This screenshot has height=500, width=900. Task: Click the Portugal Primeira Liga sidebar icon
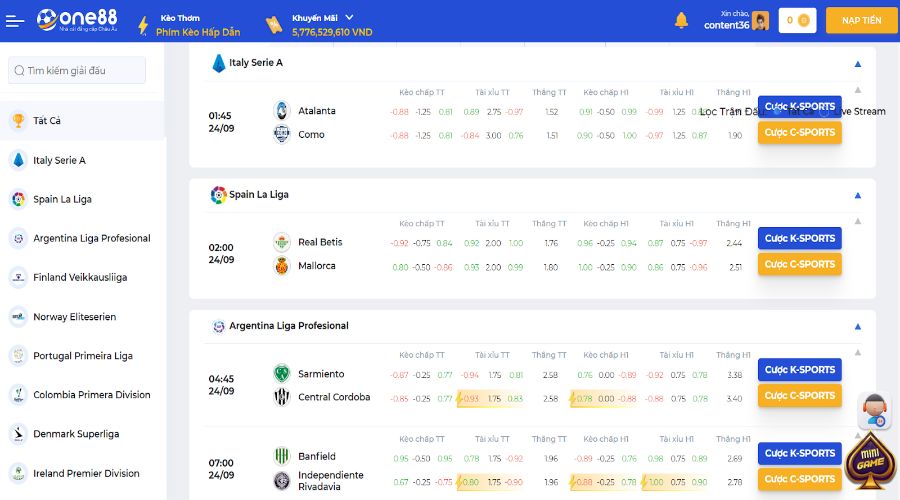18,355
